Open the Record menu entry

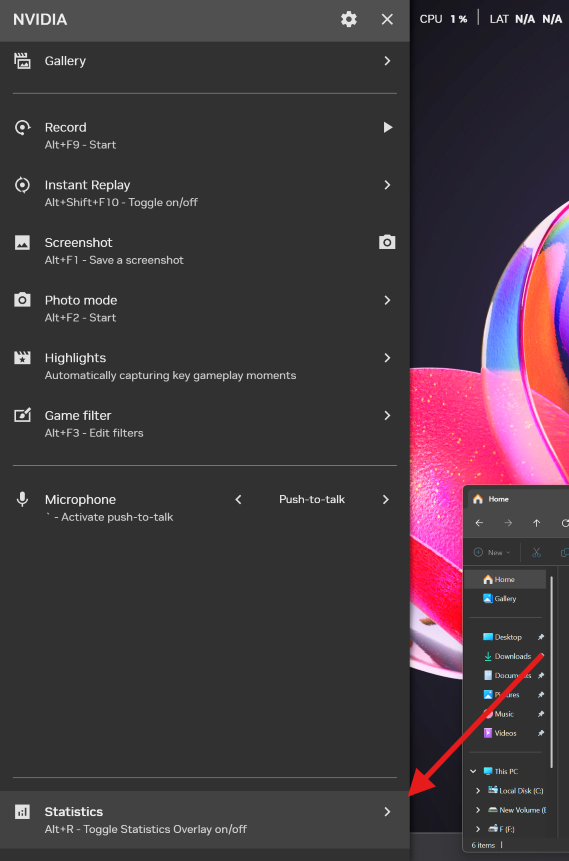click(204, 136)
